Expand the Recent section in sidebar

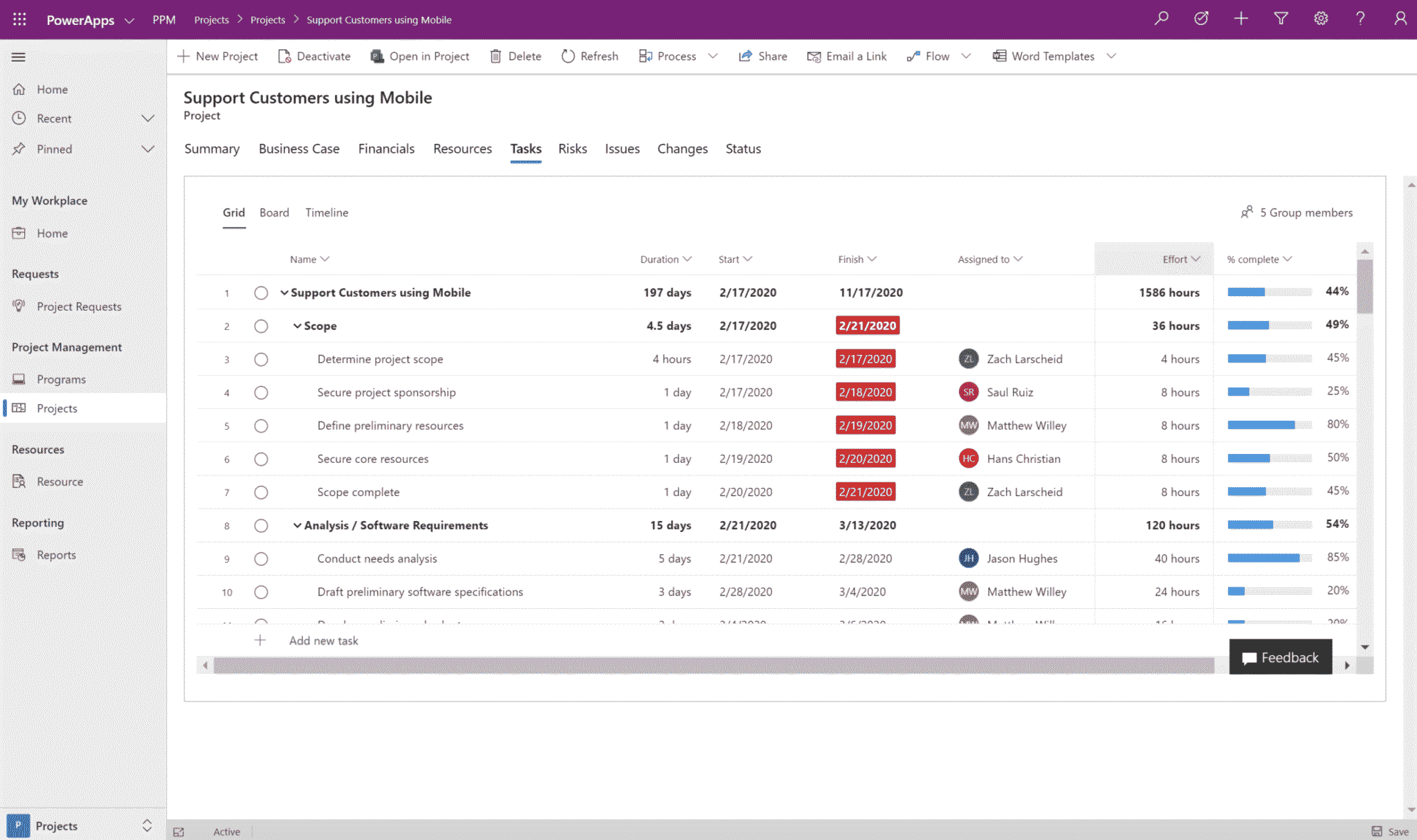tap(148, 118)
